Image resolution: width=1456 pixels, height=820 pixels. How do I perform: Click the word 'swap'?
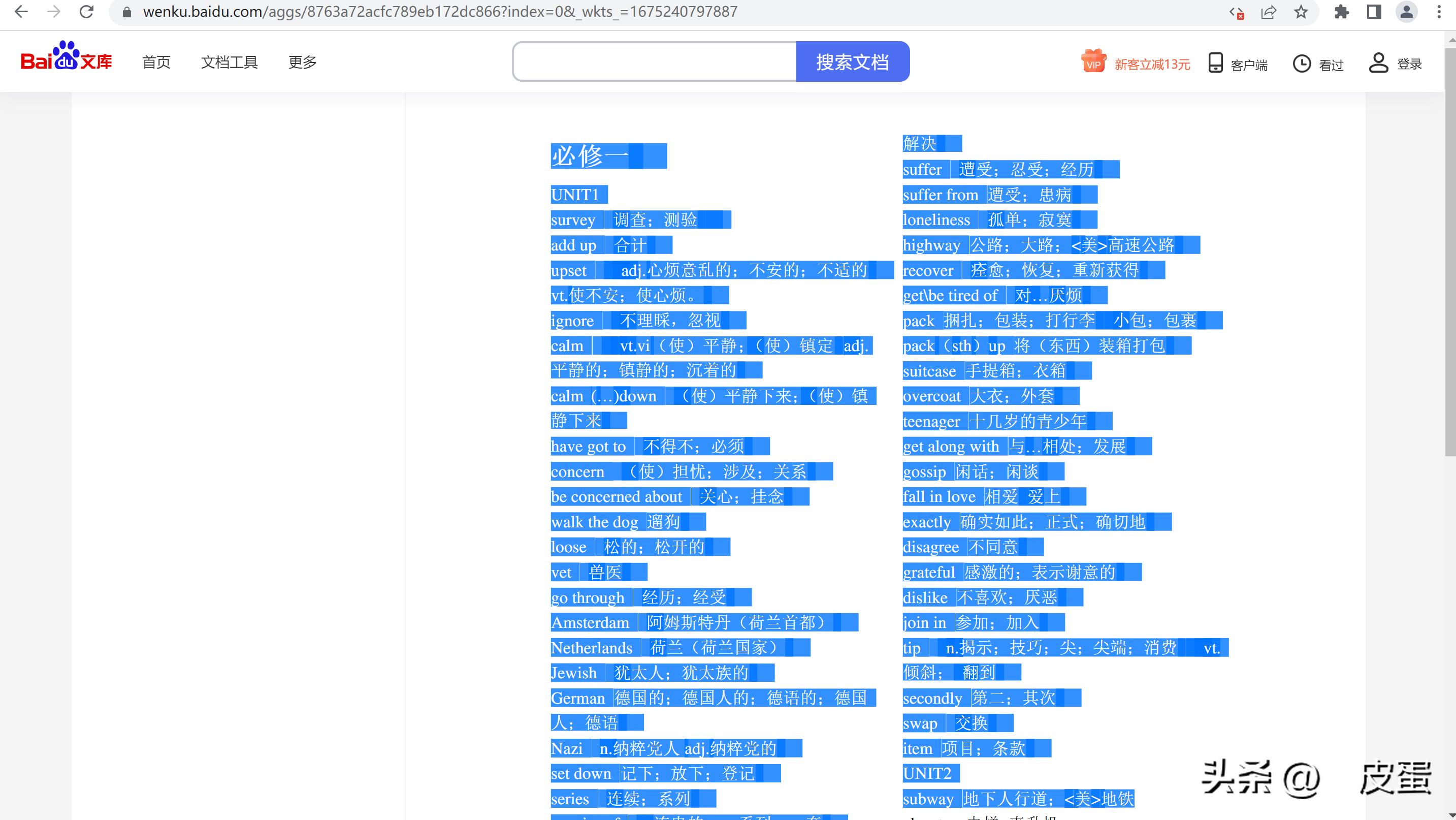(920, 723)
